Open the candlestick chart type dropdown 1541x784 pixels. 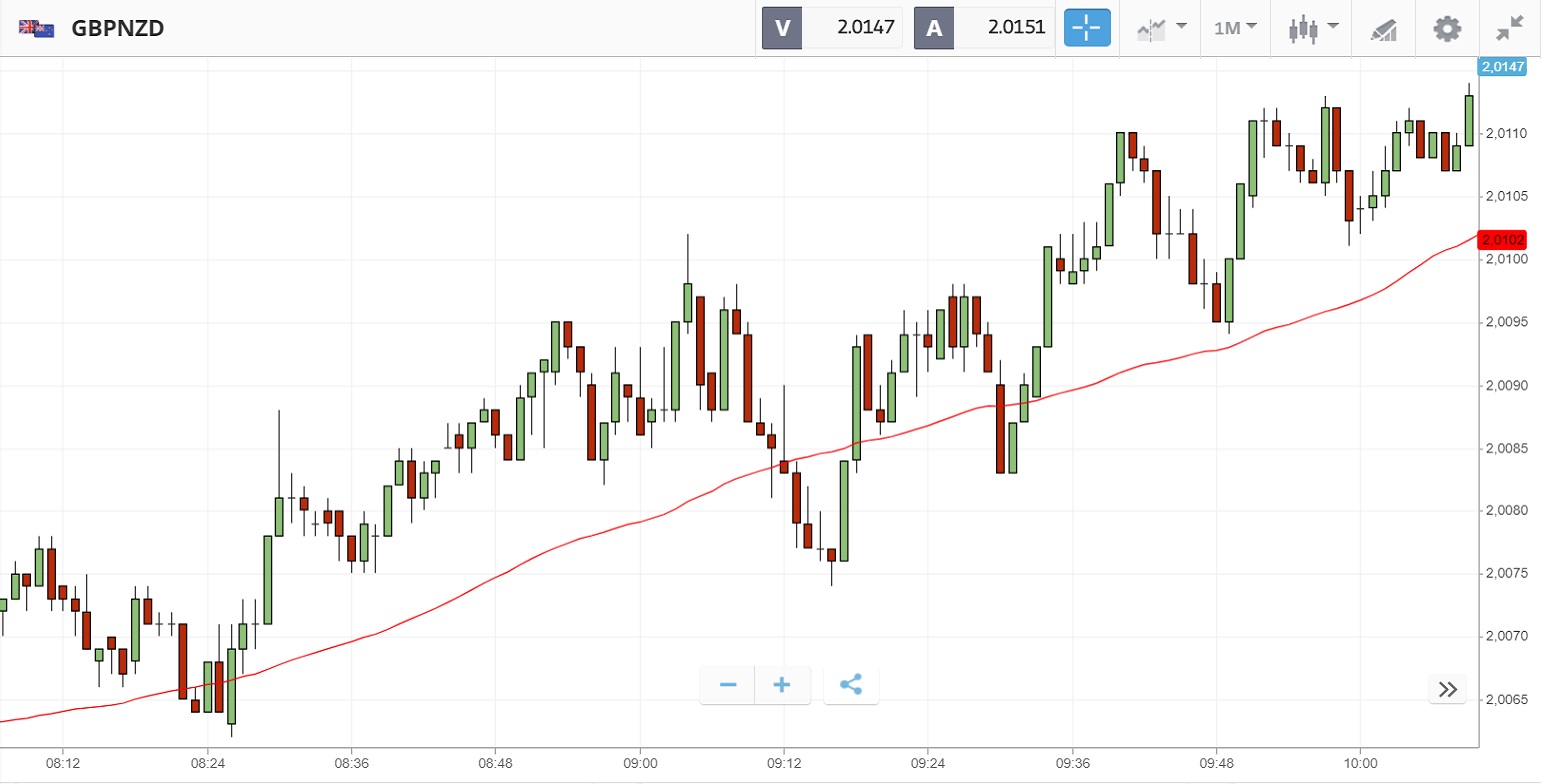pyautogui.click(x=1312, y=28)
